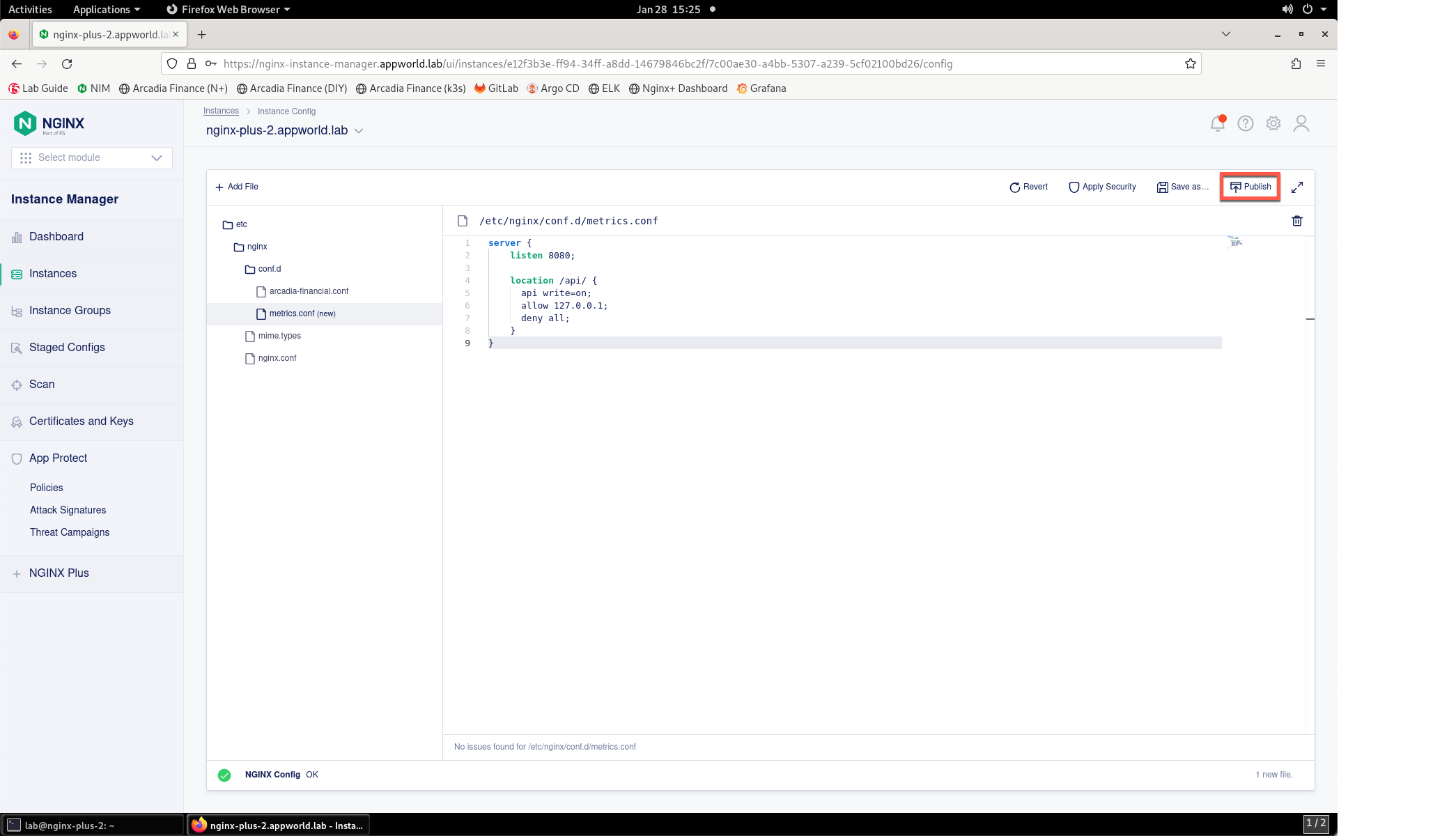Expand the nginx-plus-2.appworld.lab instance dropdown

tap(359, 131)
